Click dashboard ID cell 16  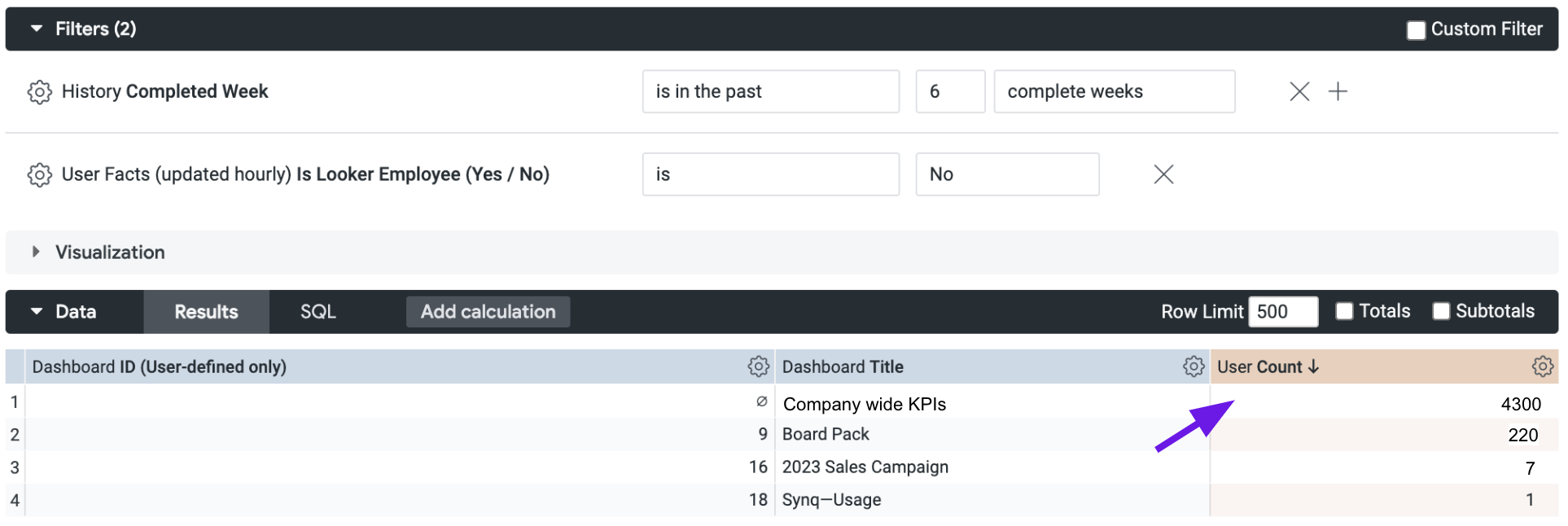pyautogui.click(x=758, y=467)
